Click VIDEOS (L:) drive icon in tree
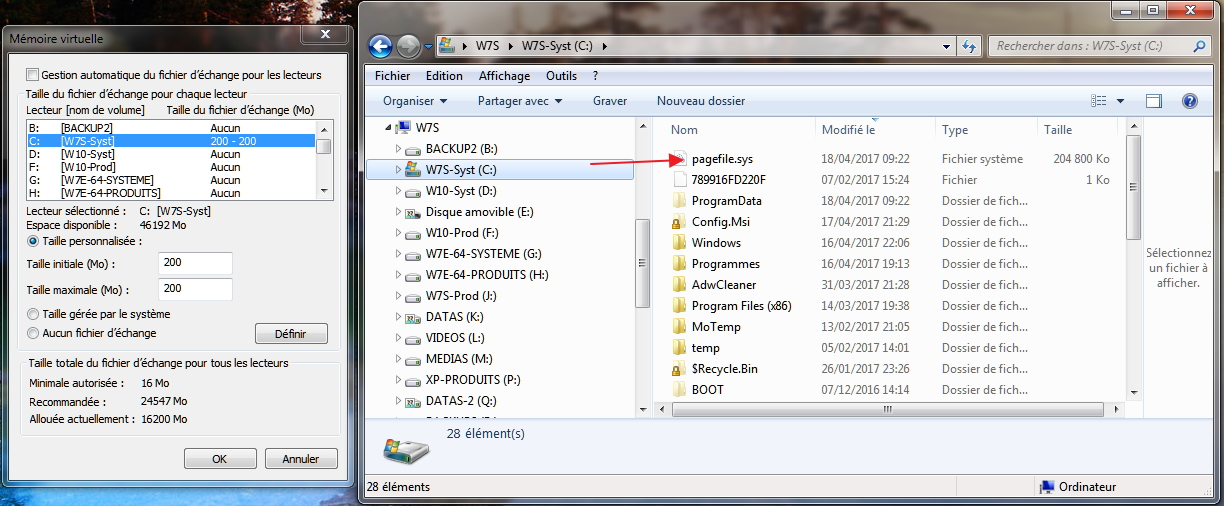This screenshot has width=1224, height=506. click(412, 338)
